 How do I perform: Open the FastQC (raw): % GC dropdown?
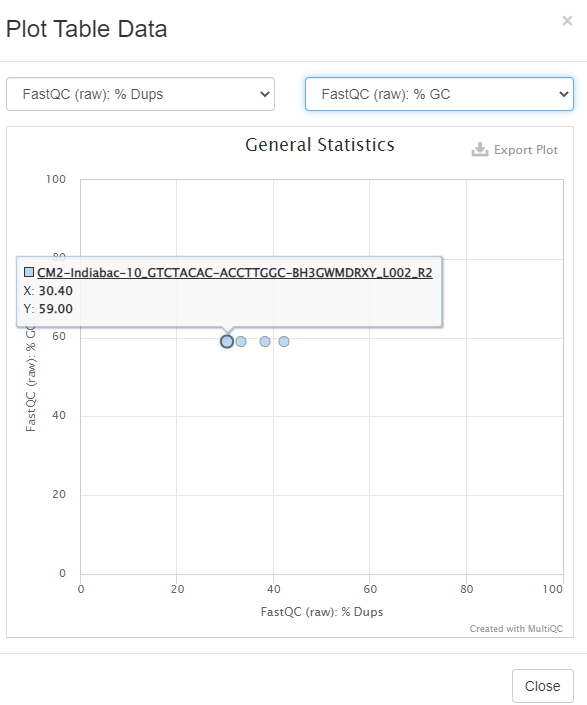[x=439, y=94]
